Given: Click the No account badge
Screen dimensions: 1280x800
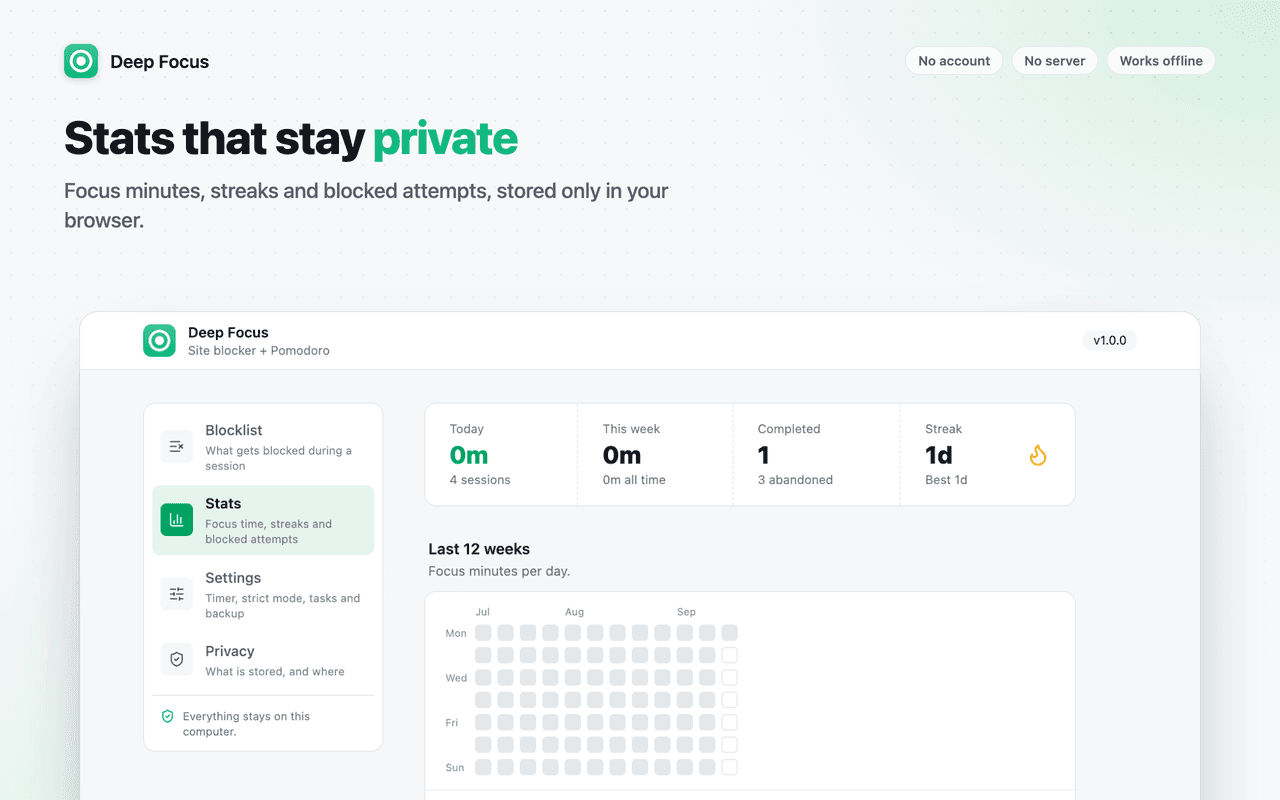Looking at the screenshot, I should pyautogui.click(x=954, y=61).
